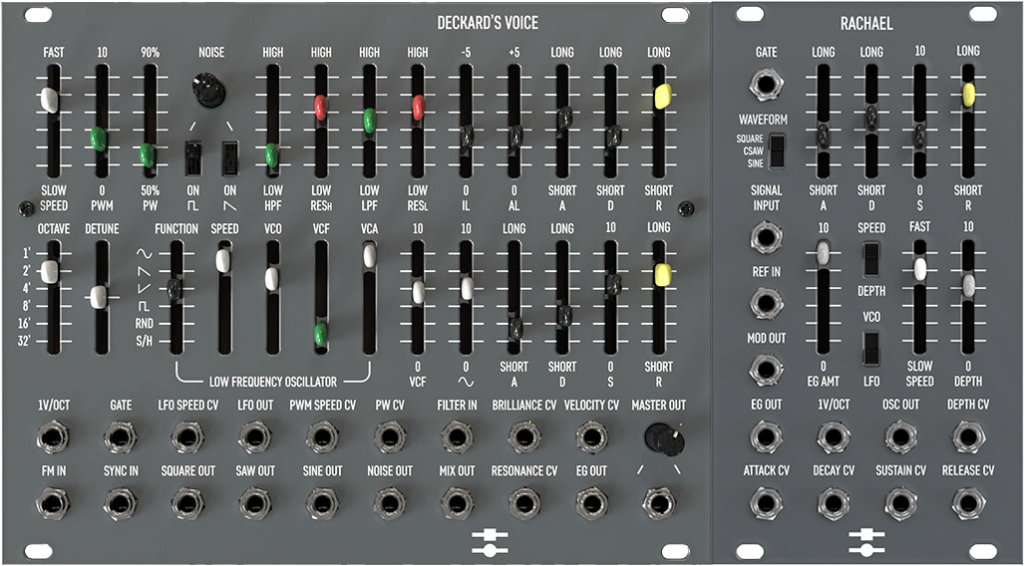Click the LOW FREQUENCY OSCILLATOR label
Image resolution: width=1024 pixels, height=566 pixels.
(272, 381)
